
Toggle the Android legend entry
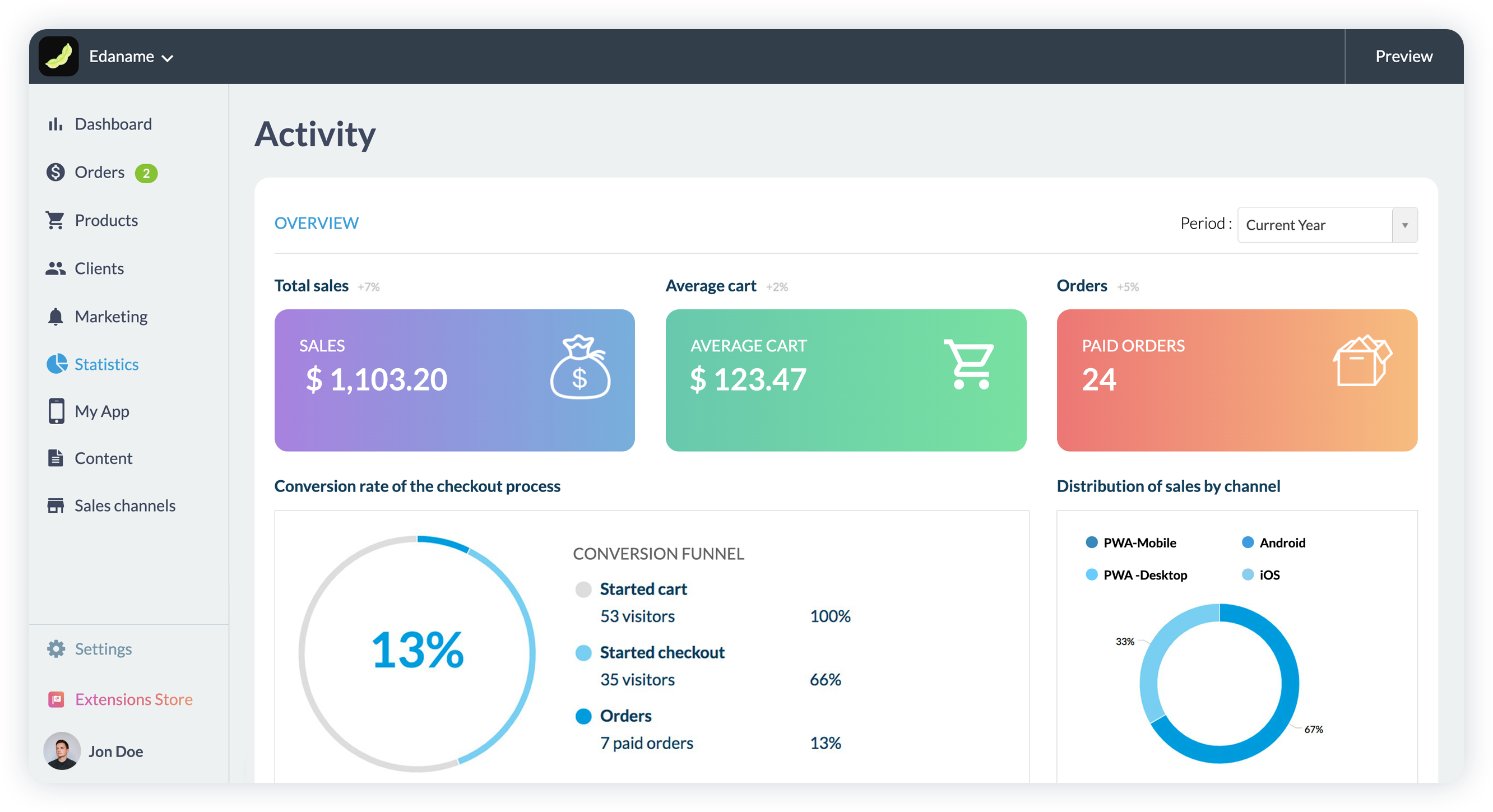coord(1274,542)
